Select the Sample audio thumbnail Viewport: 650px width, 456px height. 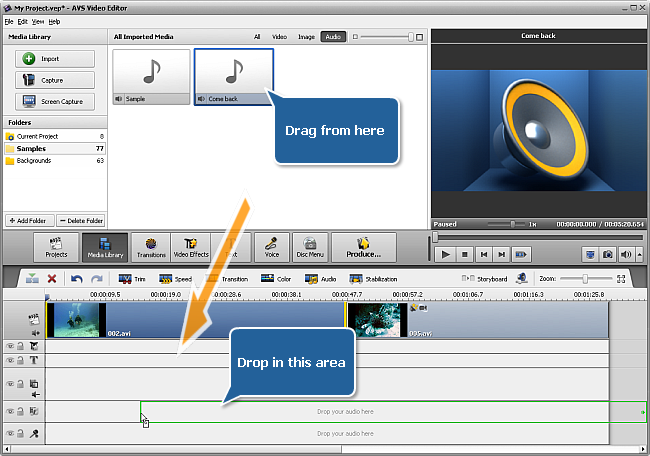[151, 77]
